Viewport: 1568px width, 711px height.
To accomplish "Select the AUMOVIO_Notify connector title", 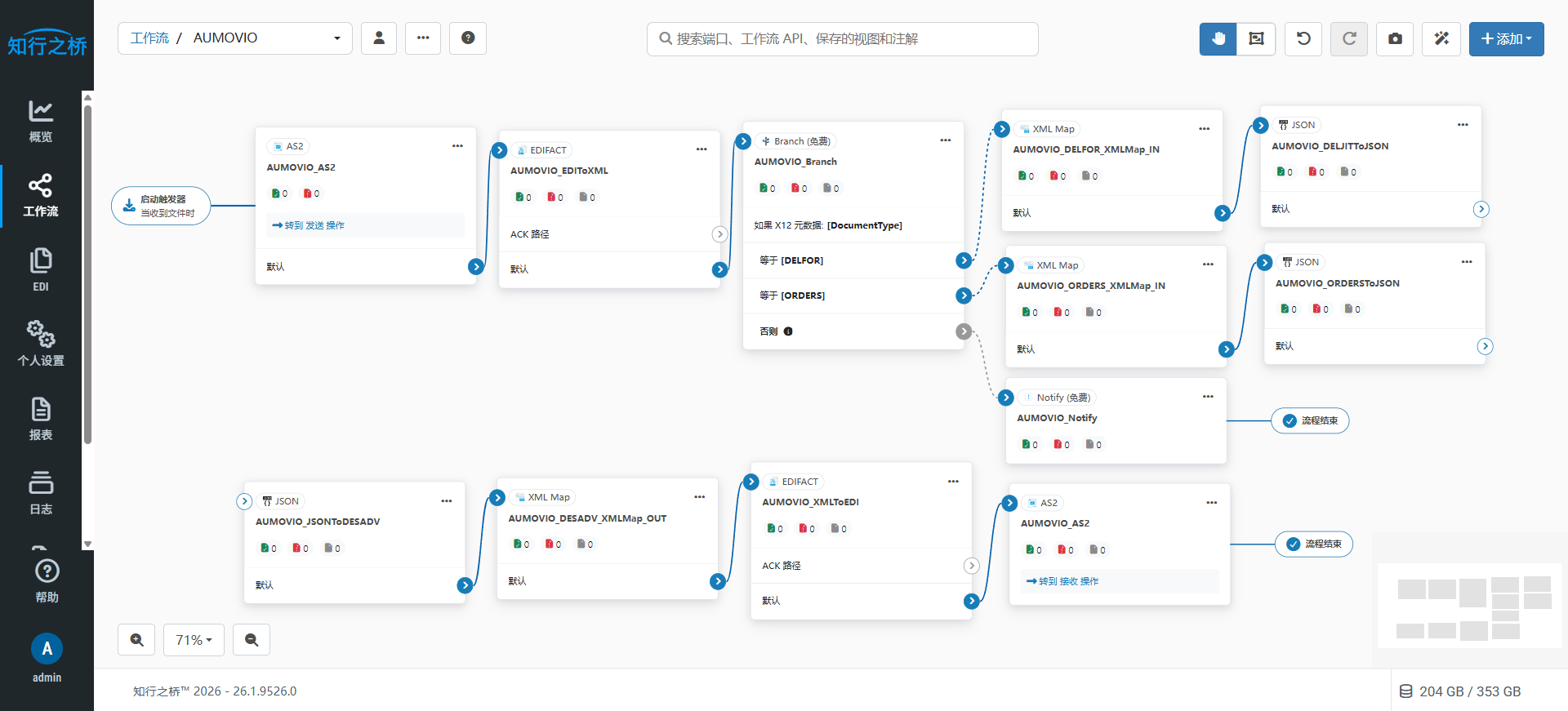I will [1057, 418].
